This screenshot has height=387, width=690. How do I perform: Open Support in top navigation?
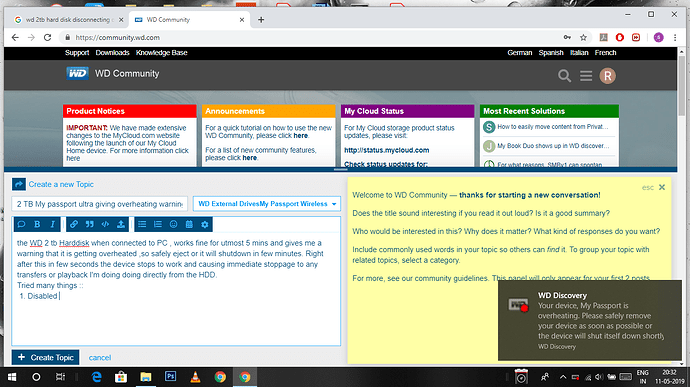pos(77,52)
